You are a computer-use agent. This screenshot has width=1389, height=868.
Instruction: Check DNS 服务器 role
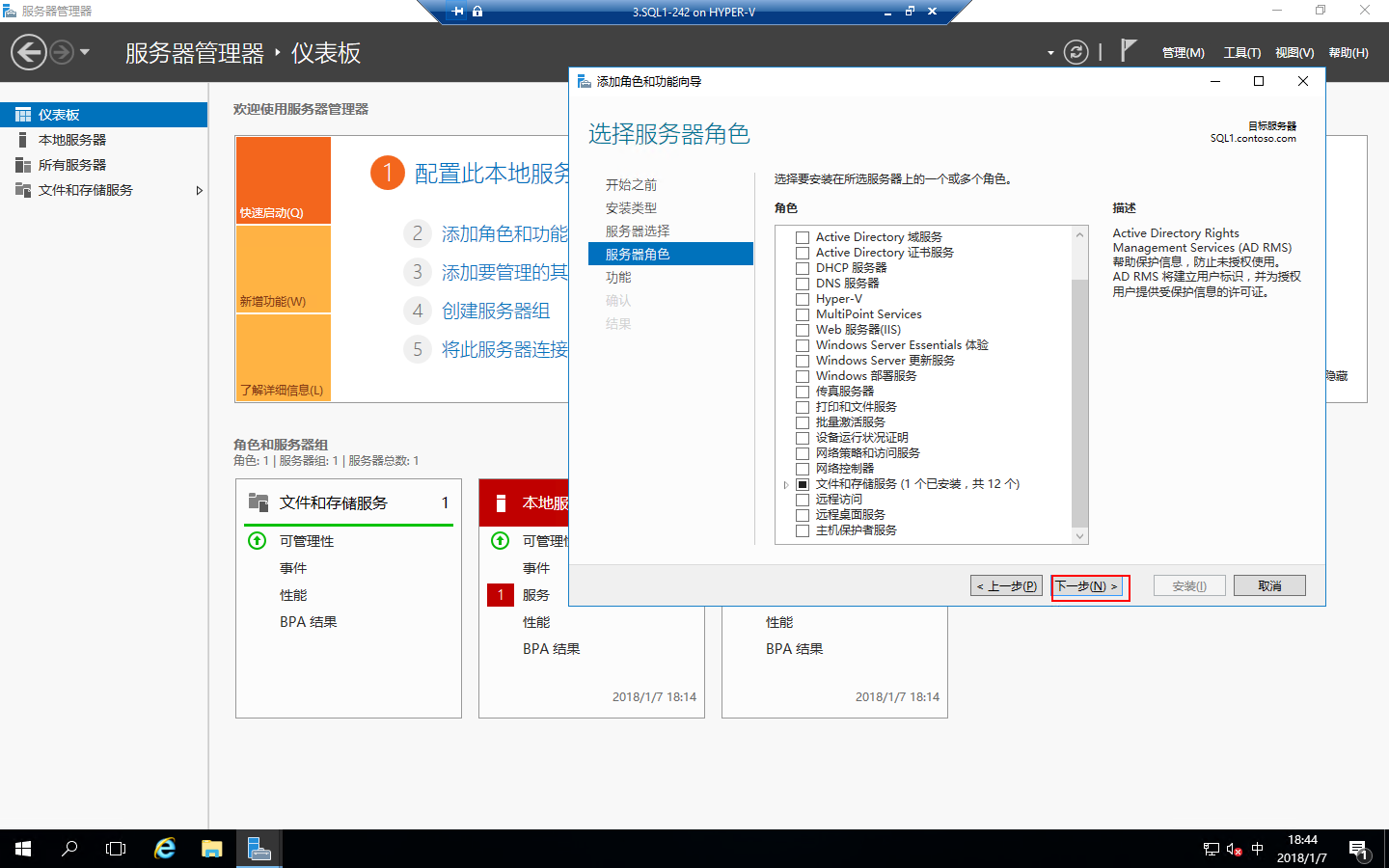(x=803, y=284)
